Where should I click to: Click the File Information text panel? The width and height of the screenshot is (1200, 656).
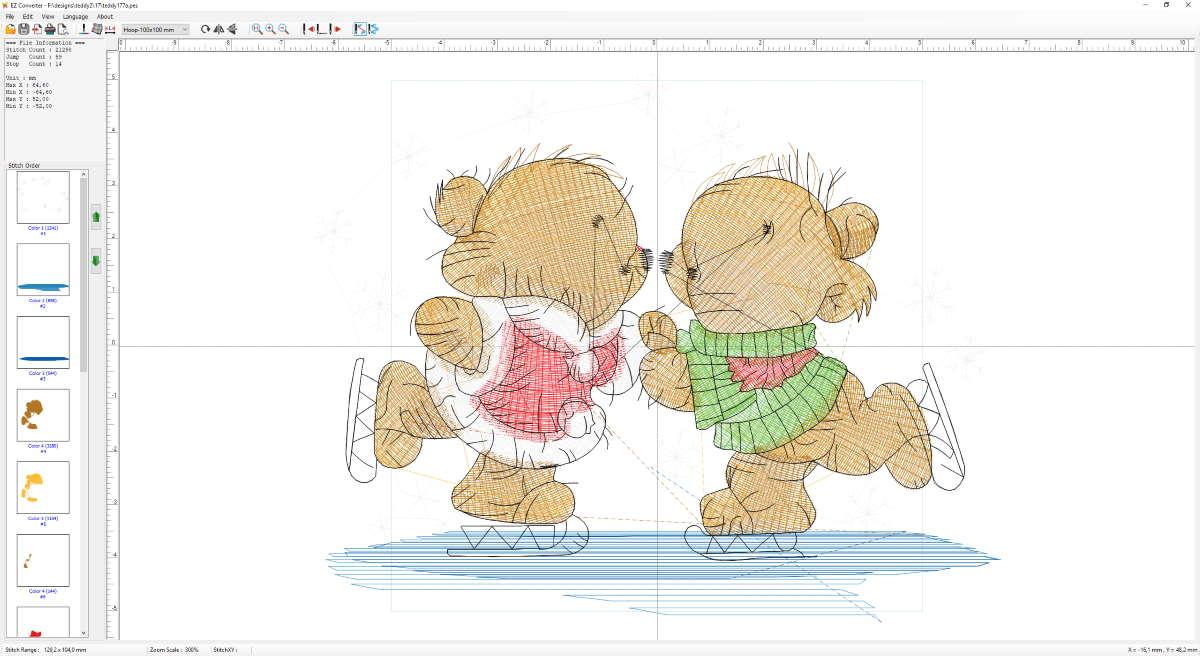(x=52, y=100)
